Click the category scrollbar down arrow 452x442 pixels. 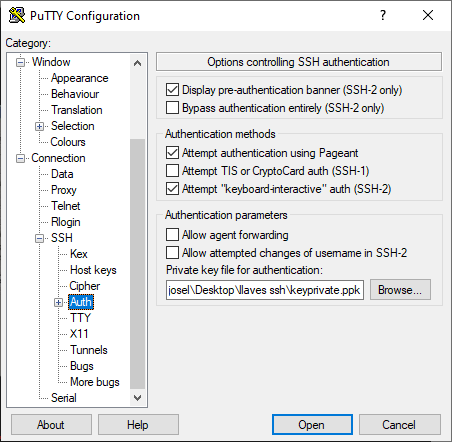137,398
